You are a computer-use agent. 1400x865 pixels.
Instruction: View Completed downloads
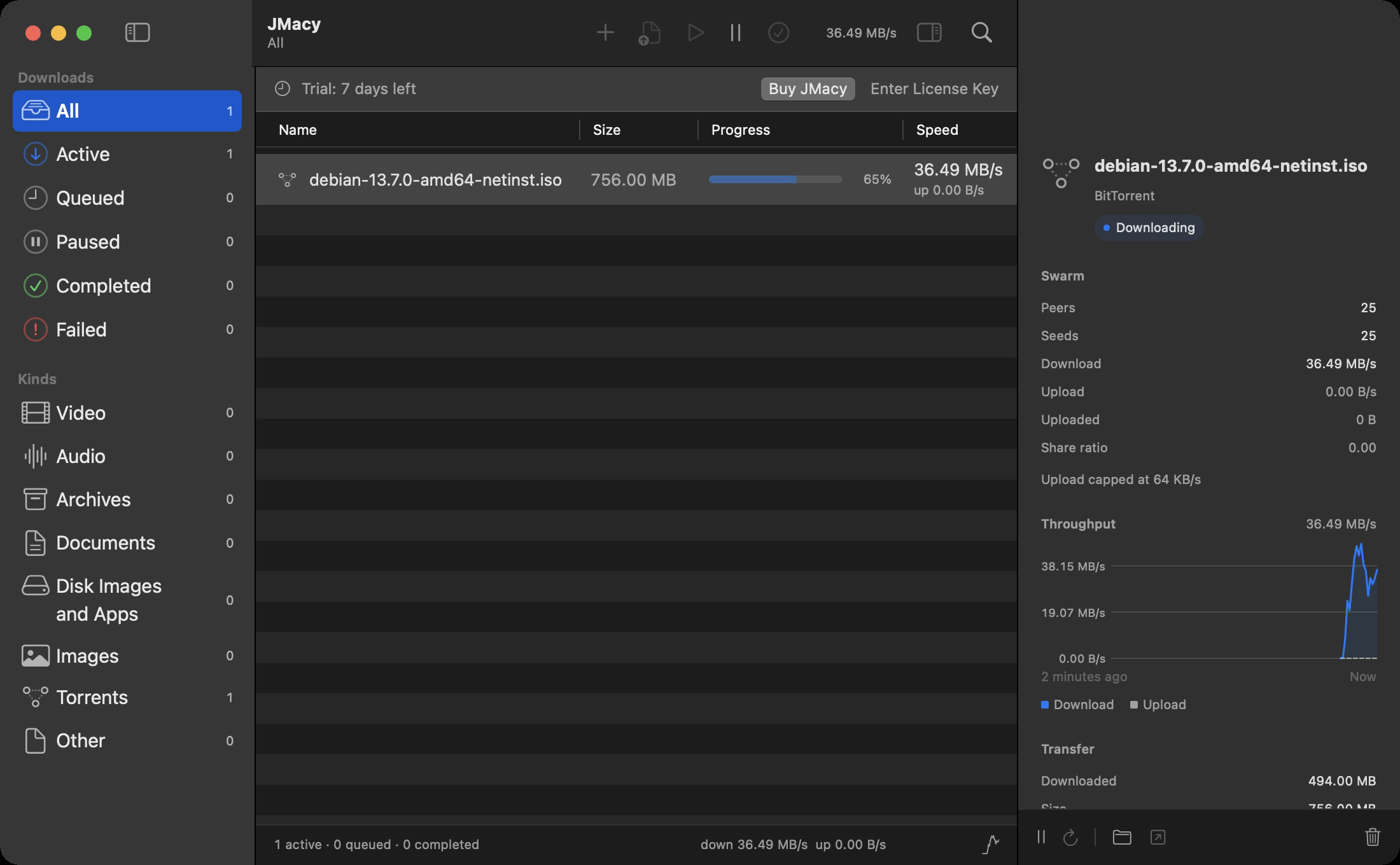127,286
